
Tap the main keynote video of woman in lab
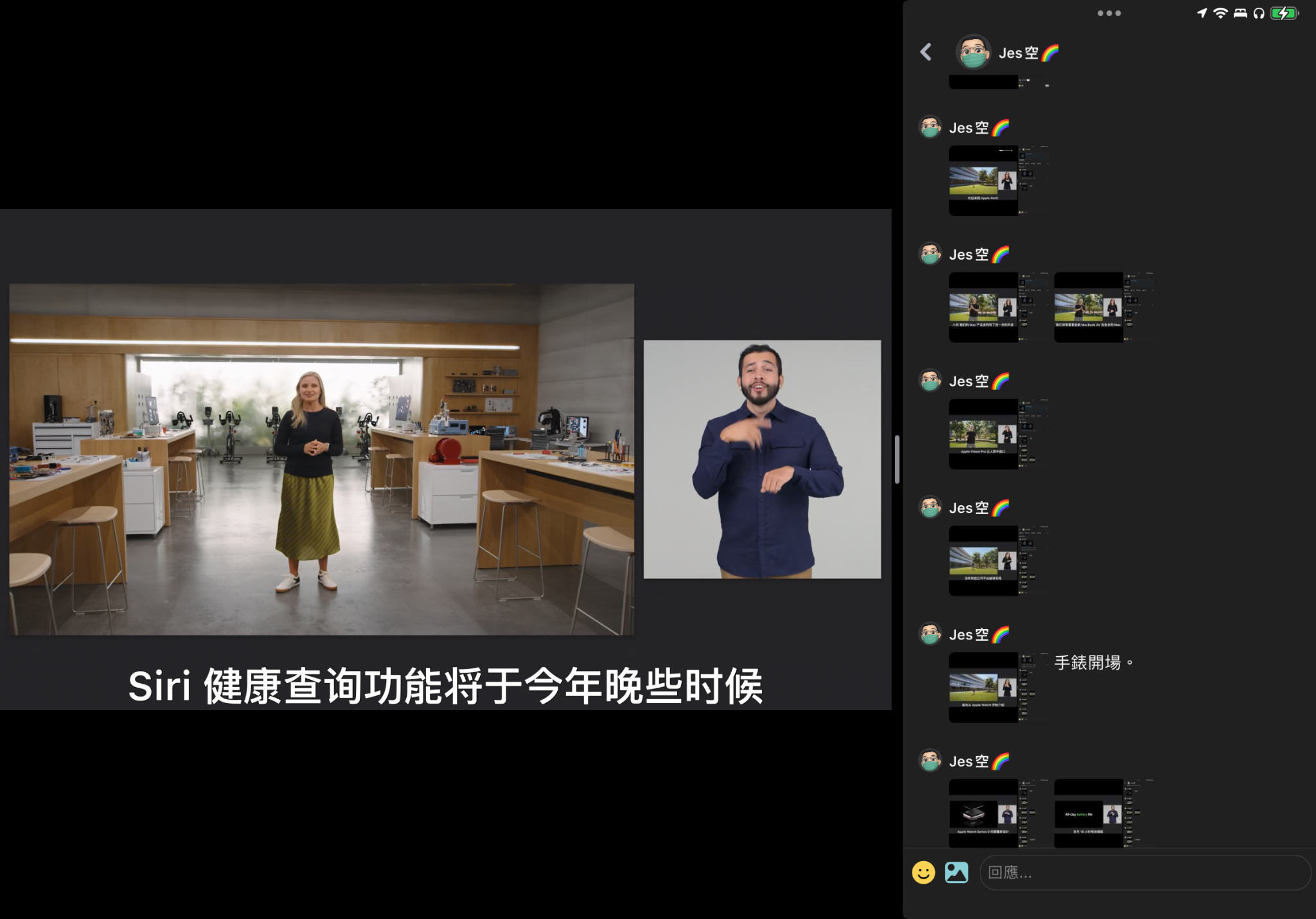(321, 459)
